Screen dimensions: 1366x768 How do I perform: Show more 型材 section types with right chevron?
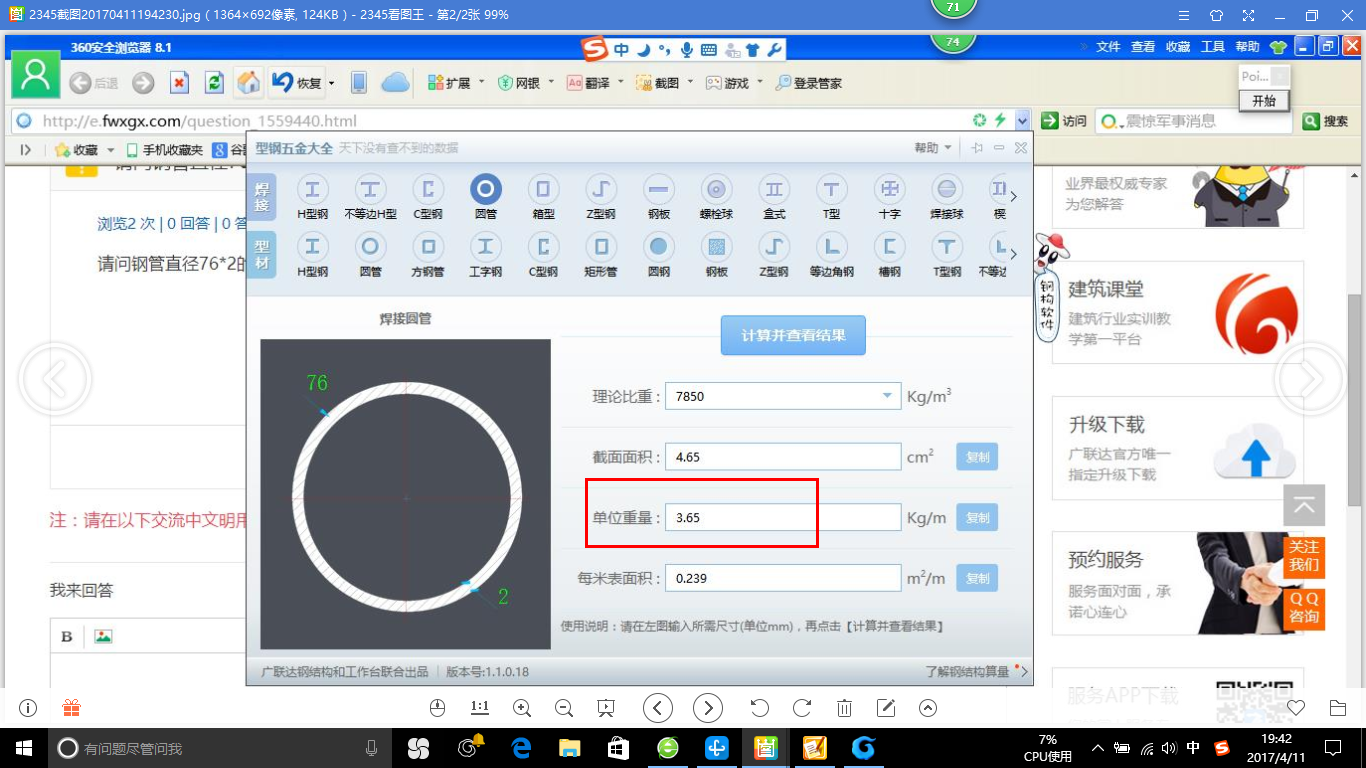click(1013, 254)
